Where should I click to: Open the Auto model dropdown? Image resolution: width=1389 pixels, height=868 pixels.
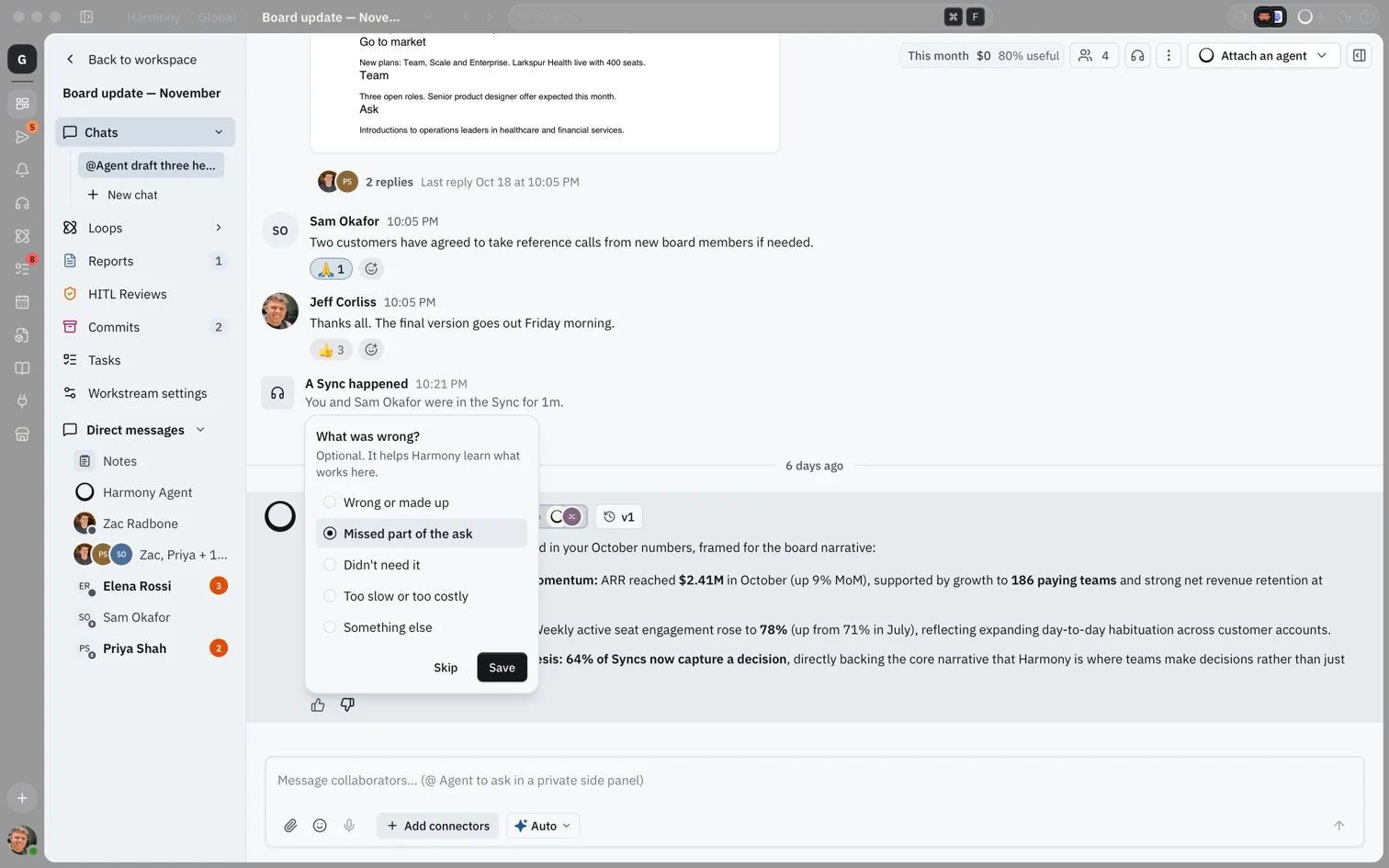click(x=543, y=826)
